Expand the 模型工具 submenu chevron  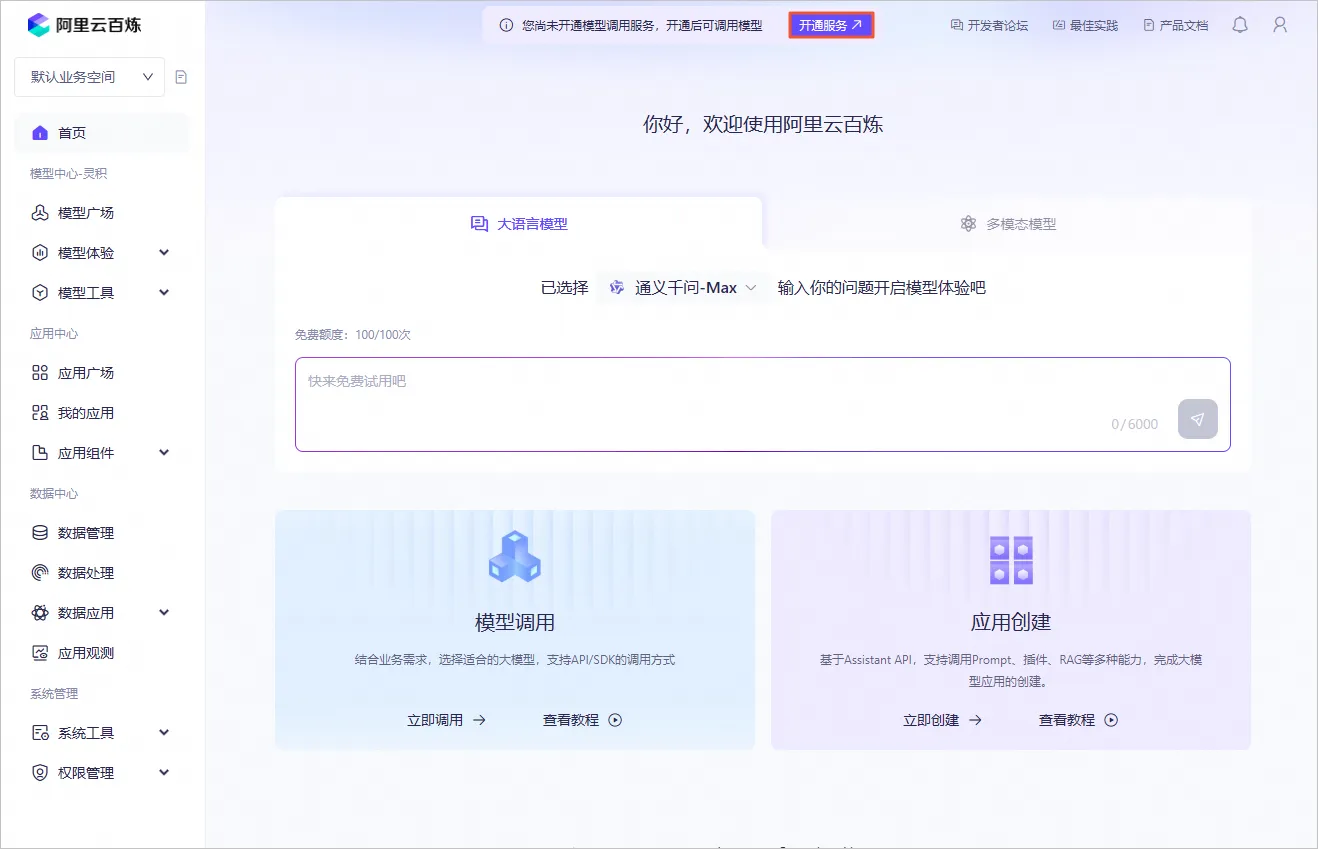[164, 293]
